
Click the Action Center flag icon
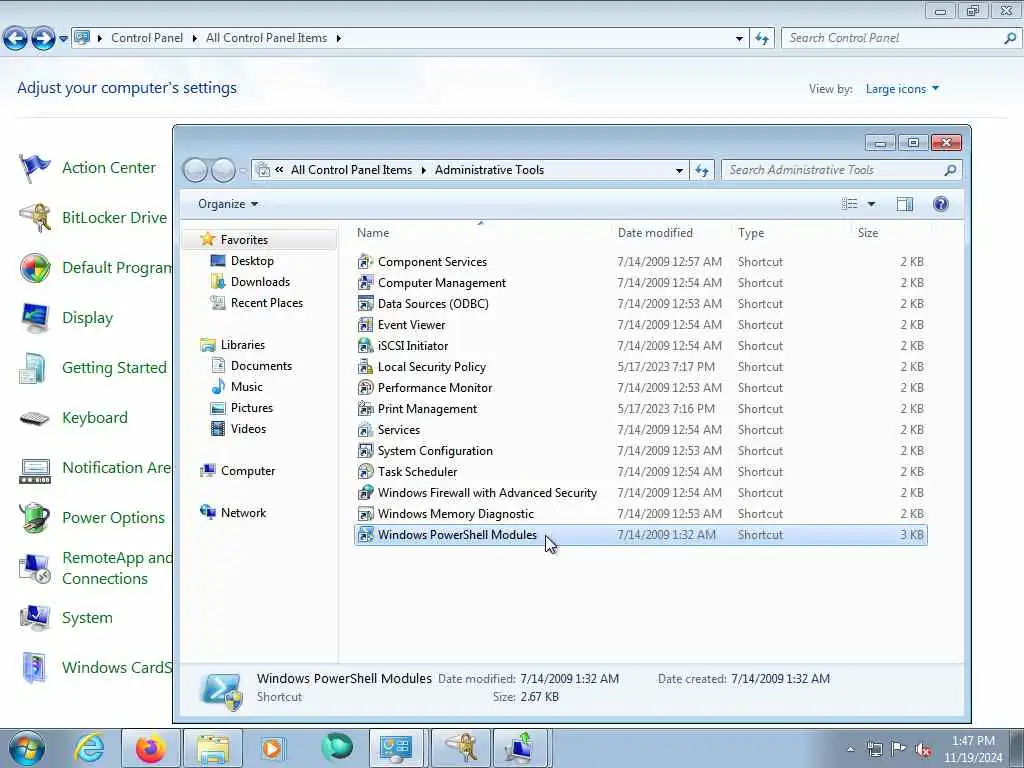pyautogui.click(x=35, y=168)
